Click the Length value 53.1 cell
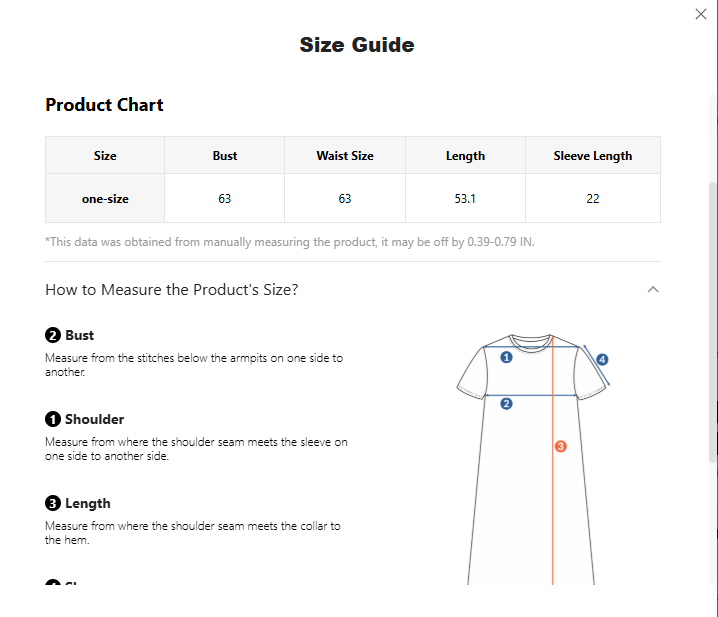Image resolution: width=718 pixels, height=617 pixels. [x=465, y=198]
